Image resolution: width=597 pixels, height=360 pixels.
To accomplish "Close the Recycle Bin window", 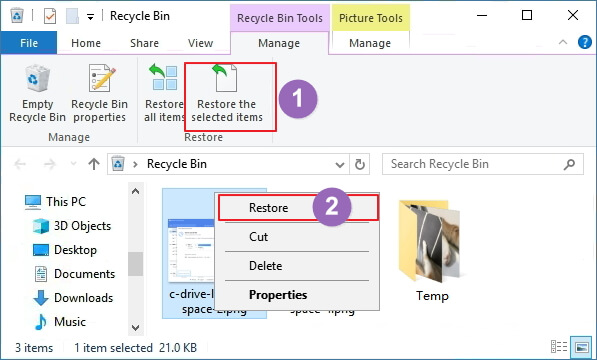I will click(573, 16).
